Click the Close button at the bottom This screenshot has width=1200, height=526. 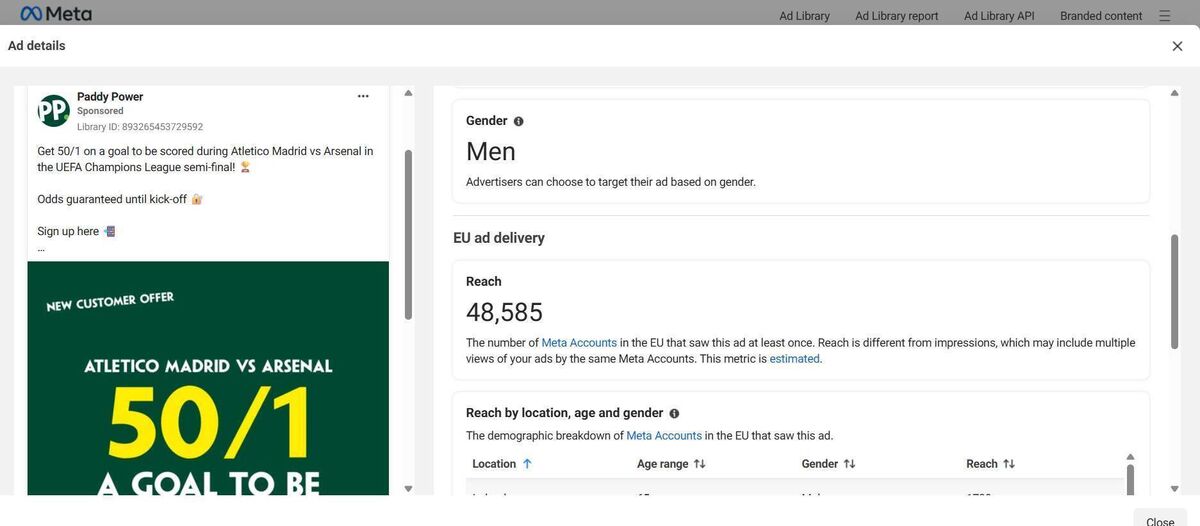tap(1160, 521)
